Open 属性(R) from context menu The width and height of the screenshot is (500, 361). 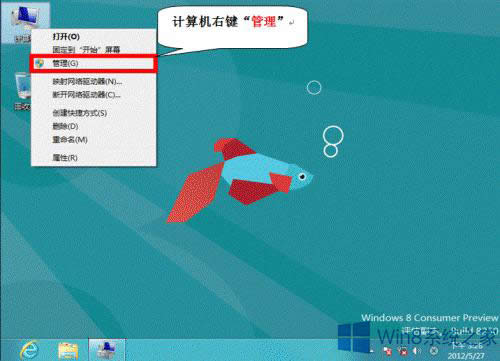93,158
